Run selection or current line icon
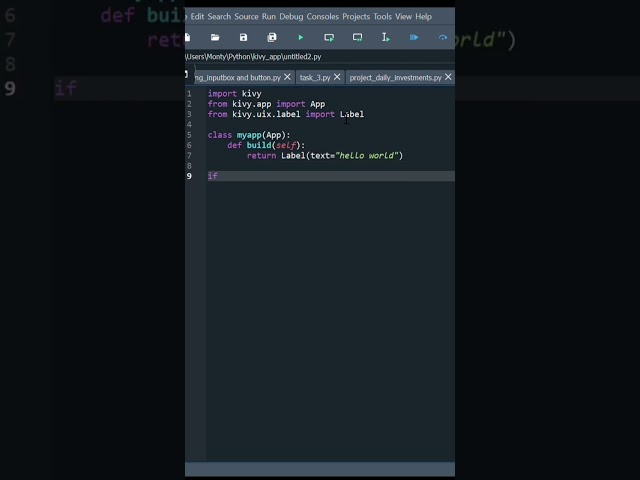Image resolution: width=640 pixels, height=480 pixels. [x=386, y=38]
